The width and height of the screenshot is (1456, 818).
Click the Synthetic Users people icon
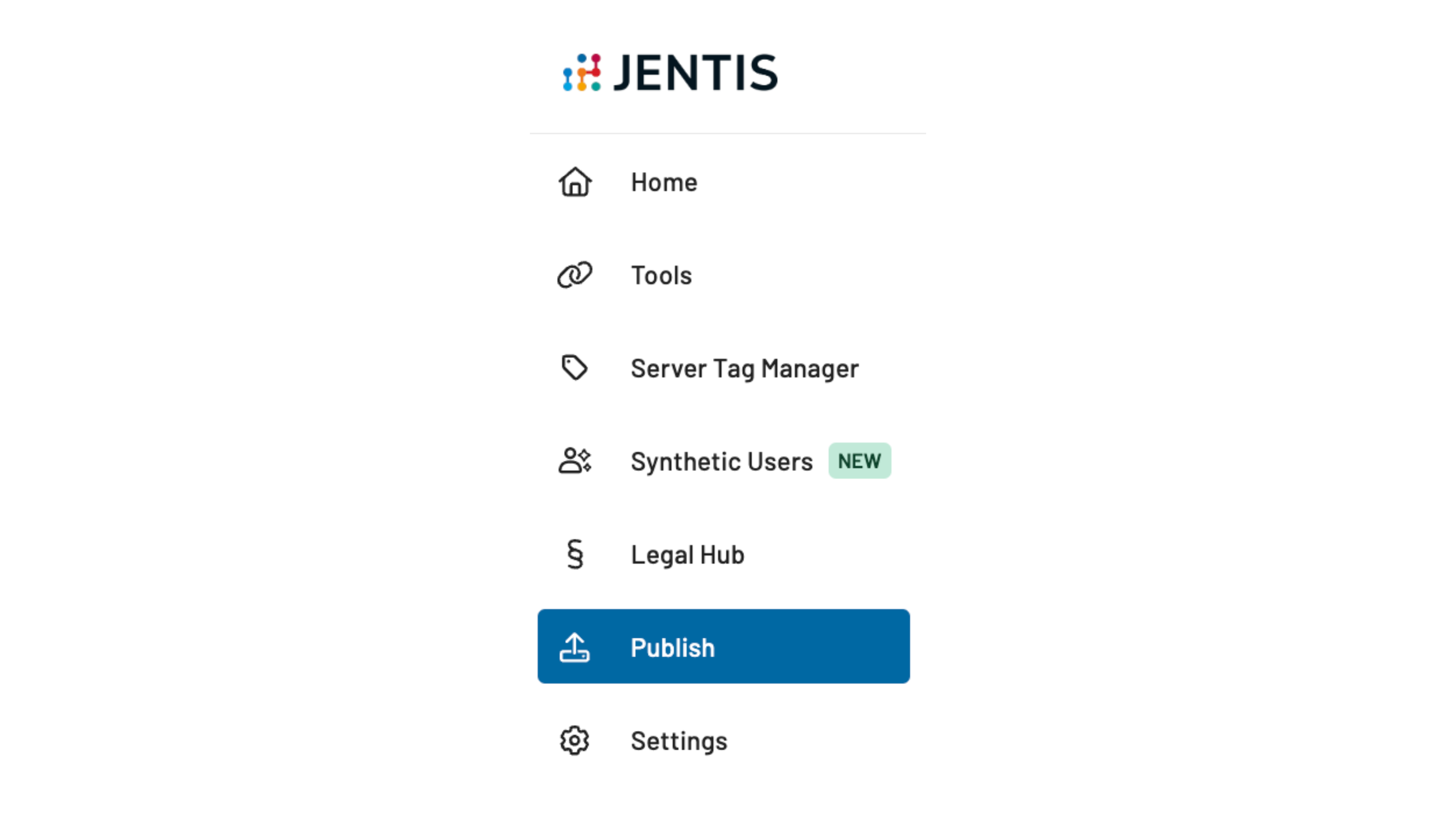(574, 461)
